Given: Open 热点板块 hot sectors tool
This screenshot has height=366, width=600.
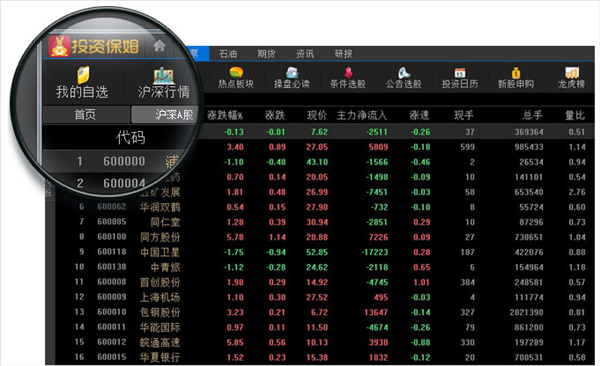Looking at the screenshot, I should [236, 78].
